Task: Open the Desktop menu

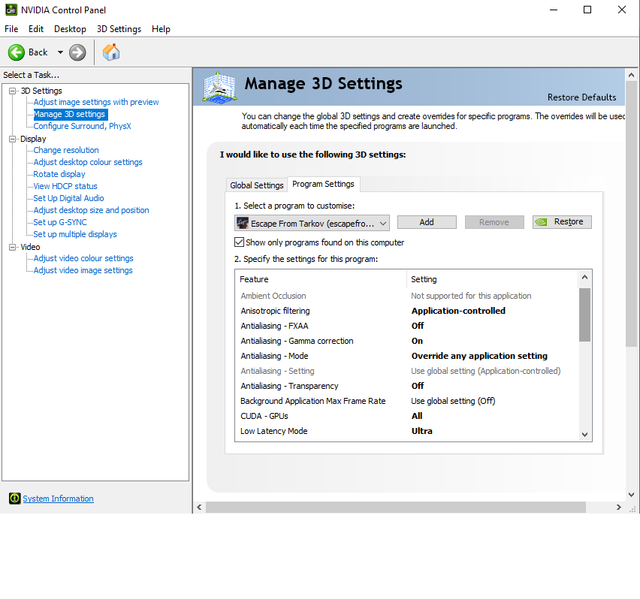Action: tap(70, 29)
